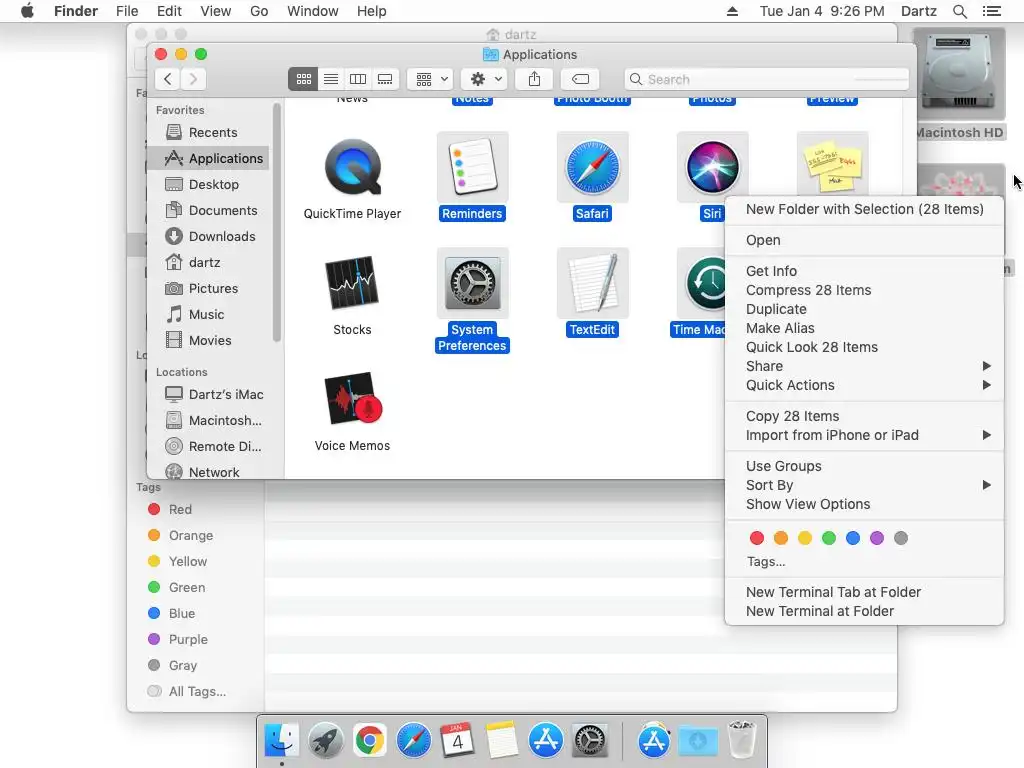Click All Tags… in the dartz window sidebar
Viewport: 1024px width, 768px height.
click(196, 691)
